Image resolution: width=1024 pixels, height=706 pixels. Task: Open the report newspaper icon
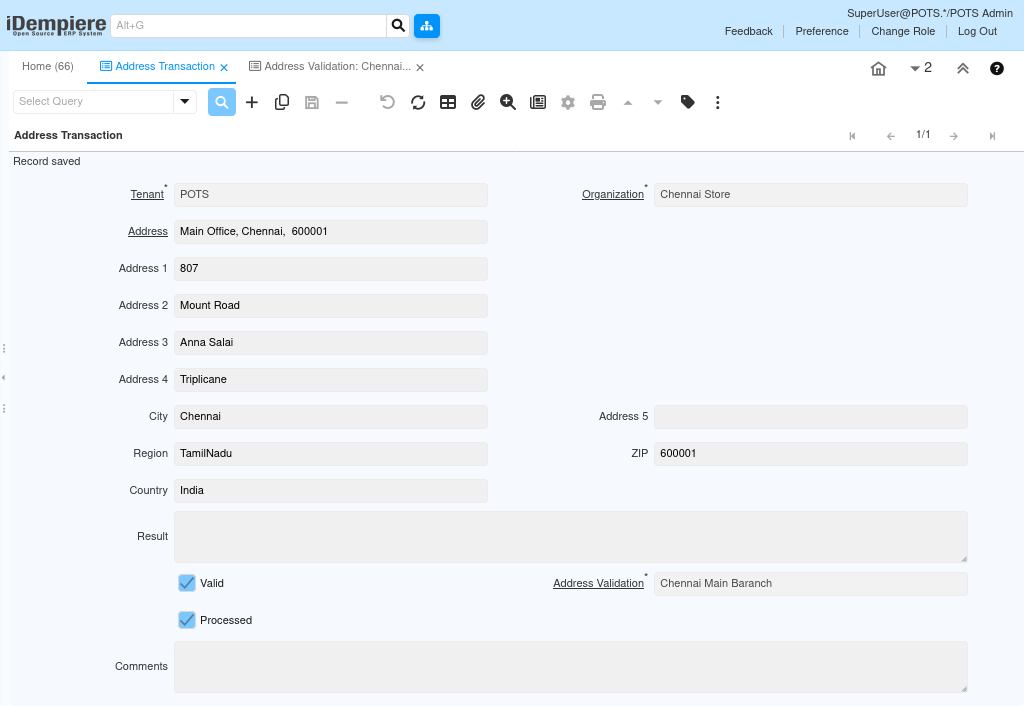point(538,102)
